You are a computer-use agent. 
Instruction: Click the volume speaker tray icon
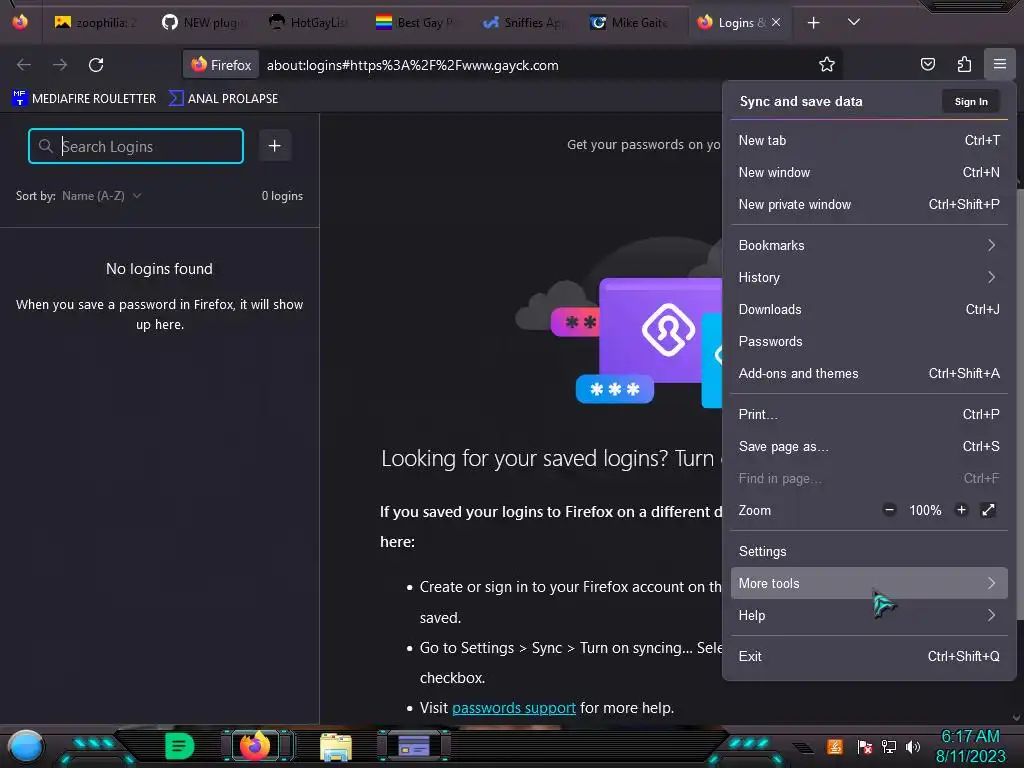[912, 746]
